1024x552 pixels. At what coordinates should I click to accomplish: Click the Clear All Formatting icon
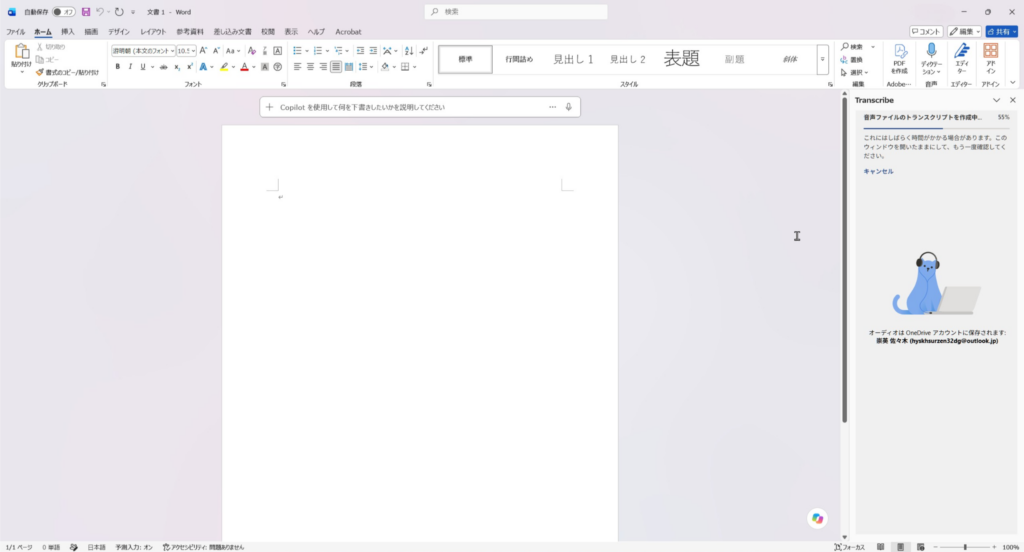[251, 50]
